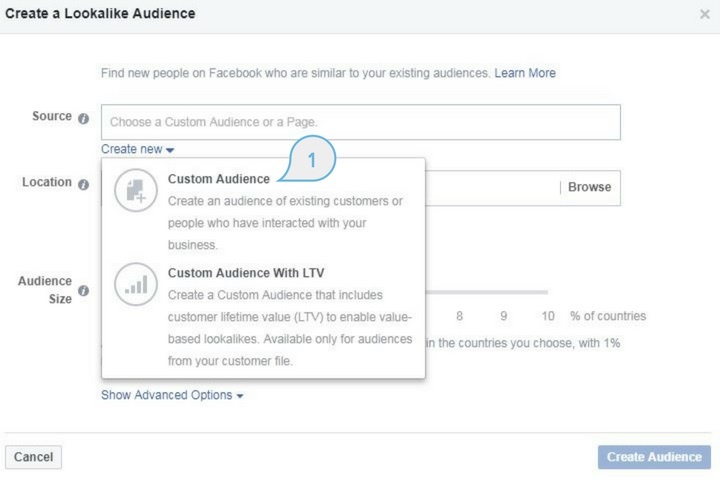
Task: Set audience size to 8 on the scale
Action: pos(460,316)
